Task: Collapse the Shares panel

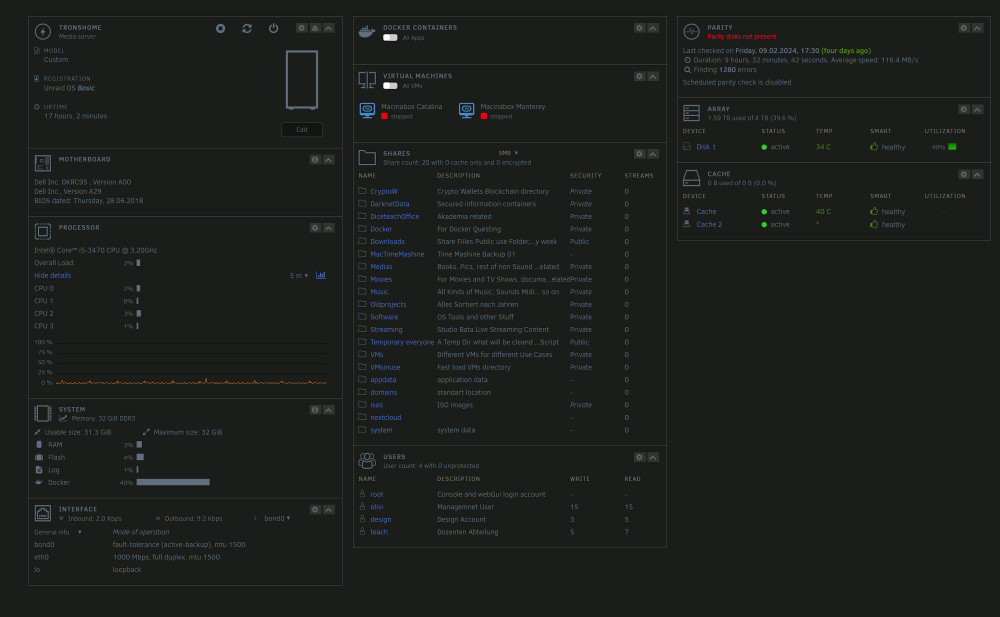Action: pyautogui.click(x=653, y=154)
